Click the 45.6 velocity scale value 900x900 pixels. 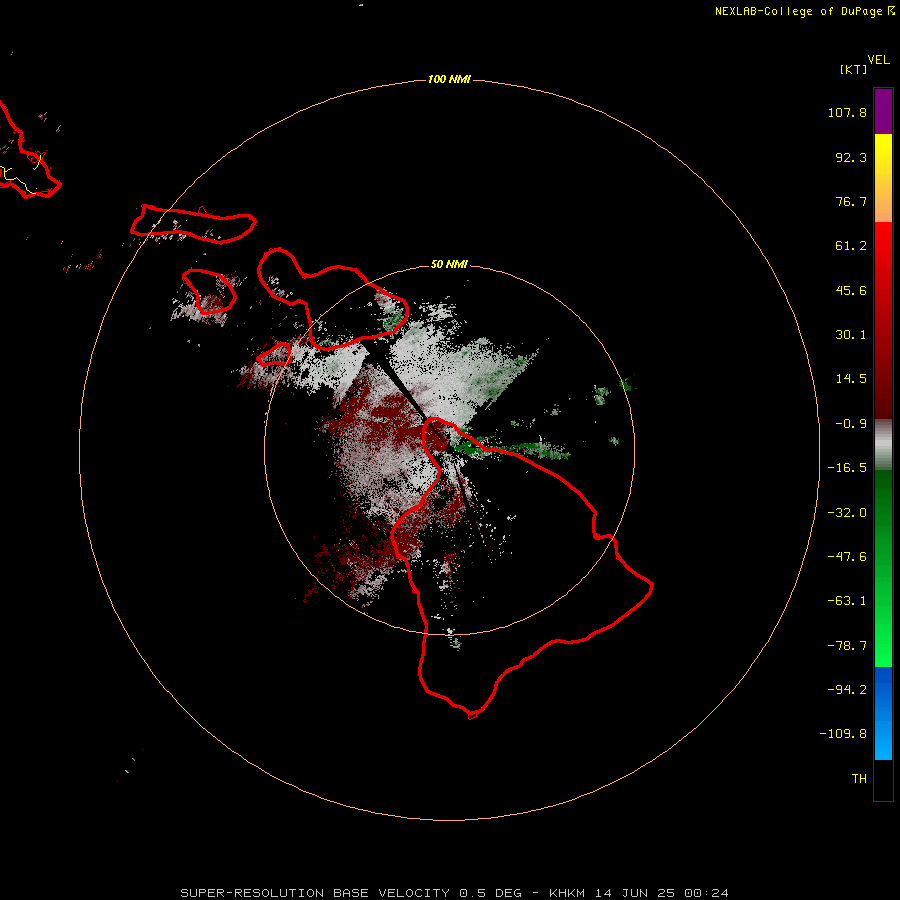tap(851, 290)
